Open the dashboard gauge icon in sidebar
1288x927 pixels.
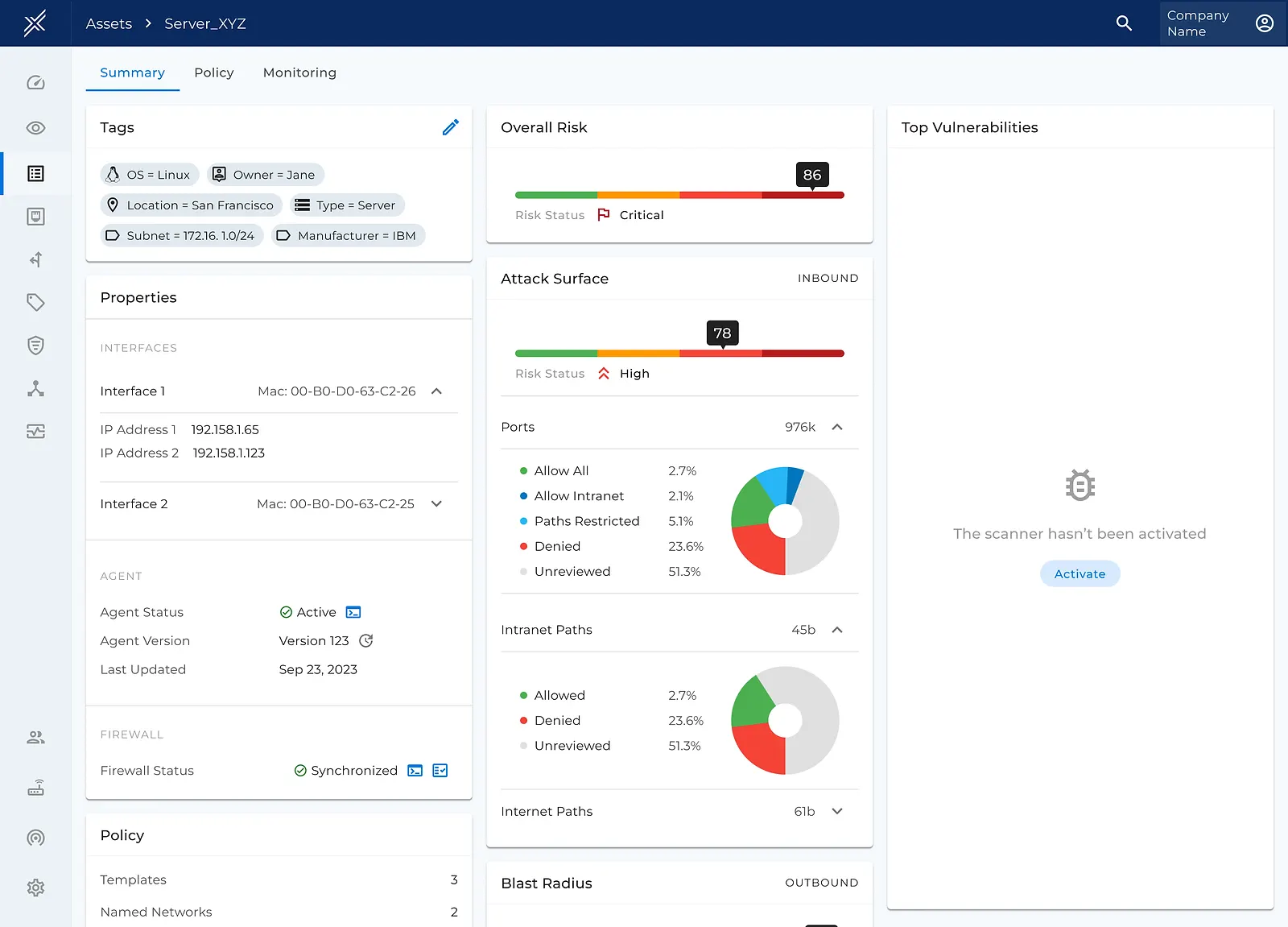[x=35, y=82]
